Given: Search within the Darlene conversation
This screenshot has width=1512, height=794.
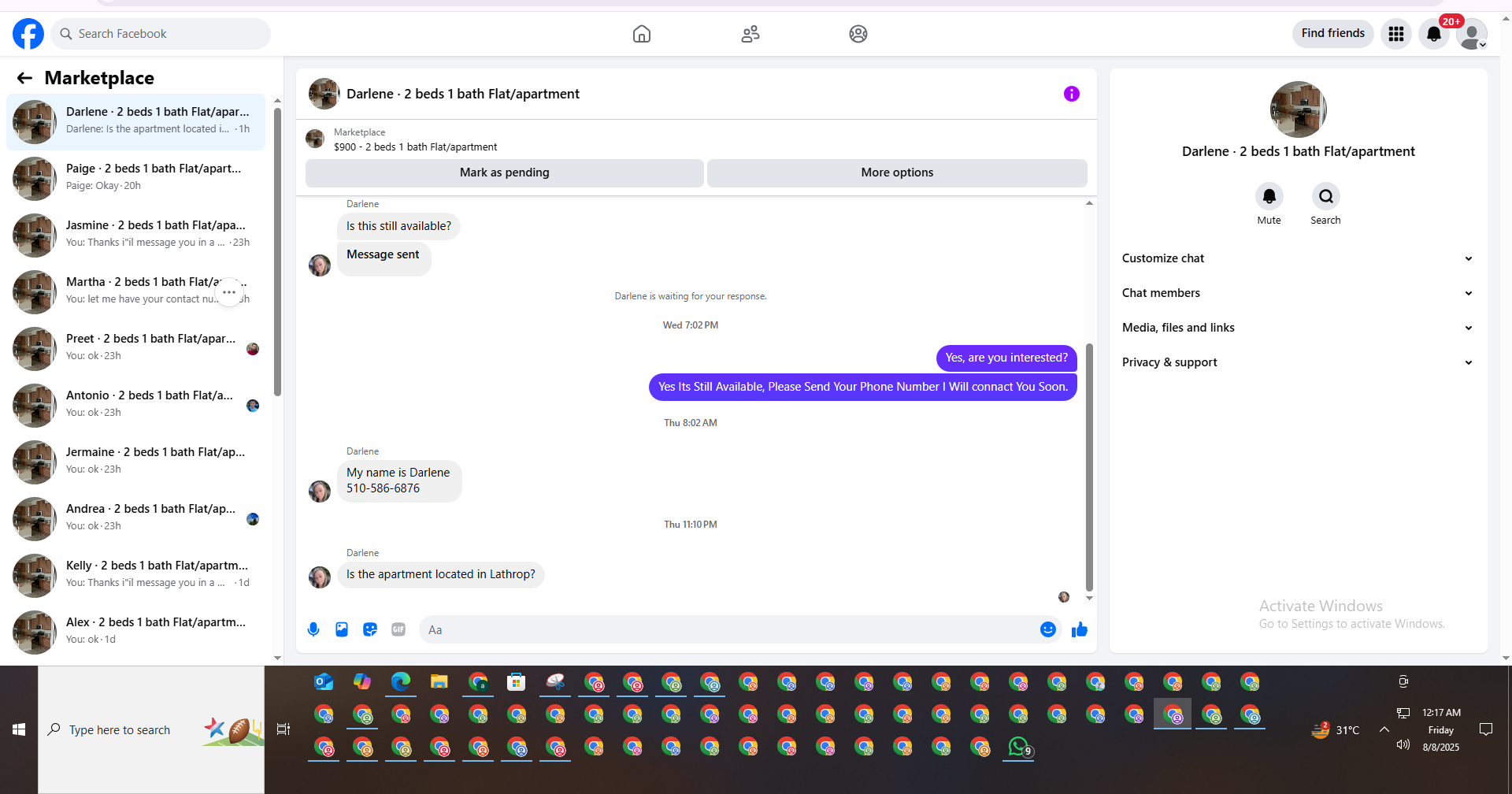Looking at the screenshot, I should (x=1326, y=196).
